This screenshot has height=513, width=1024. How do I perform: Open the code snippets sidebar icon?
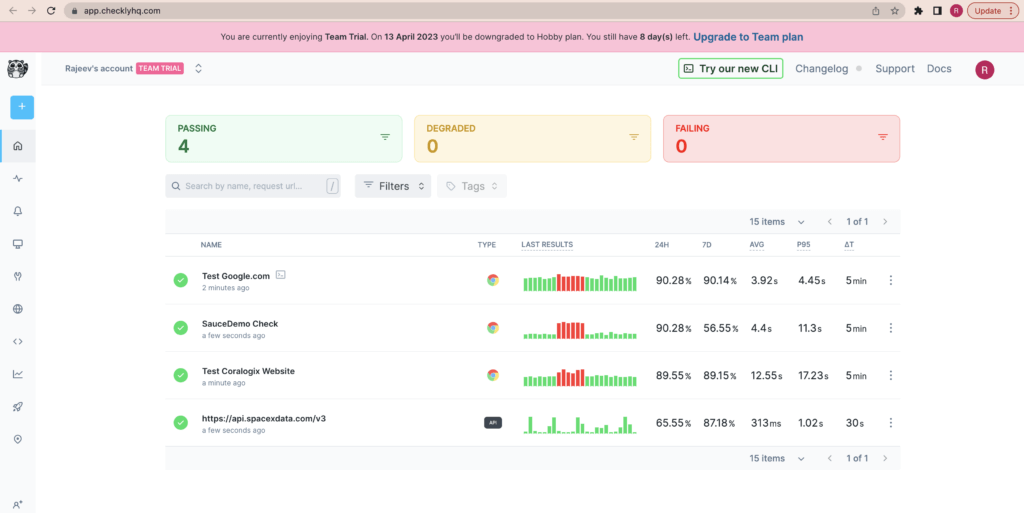[x=18, y=341]
